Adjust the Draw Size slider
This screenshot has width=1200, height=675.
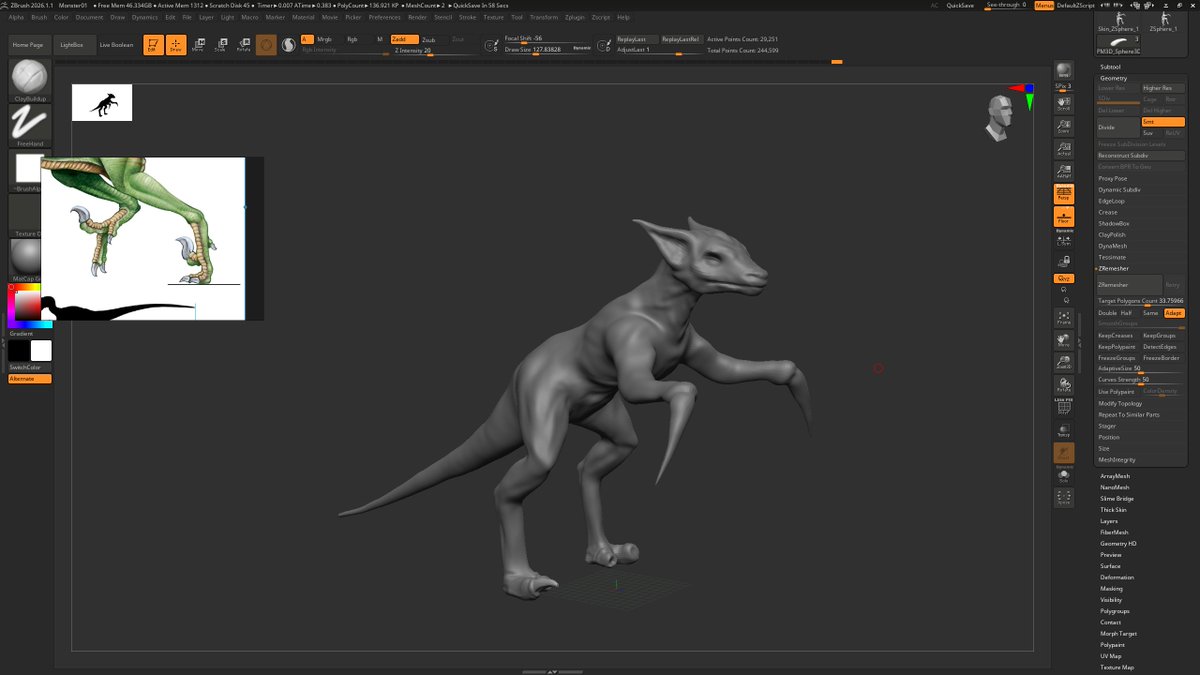[548, 49]
